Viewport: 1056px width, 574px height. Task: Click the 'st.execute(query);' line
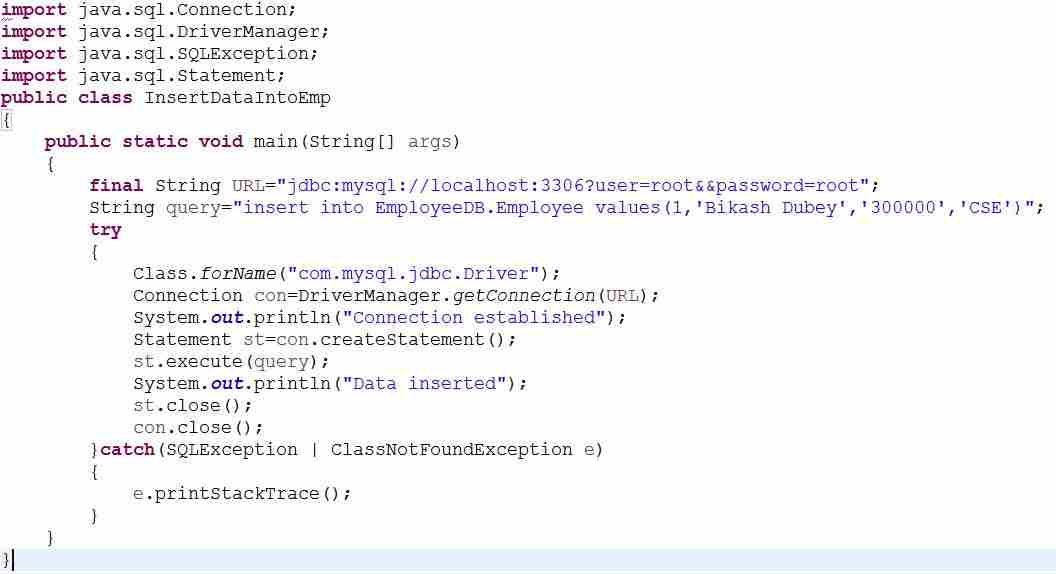(231, 362)
